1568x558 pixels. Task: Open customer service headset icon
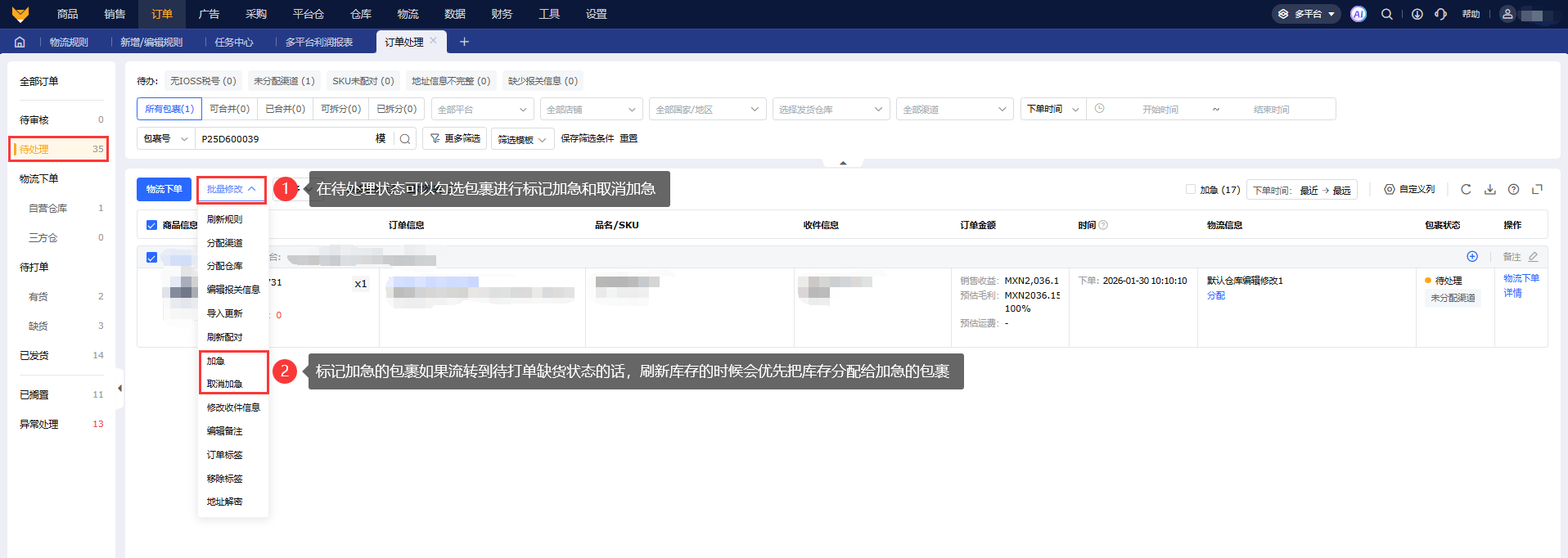[1441, 14]
